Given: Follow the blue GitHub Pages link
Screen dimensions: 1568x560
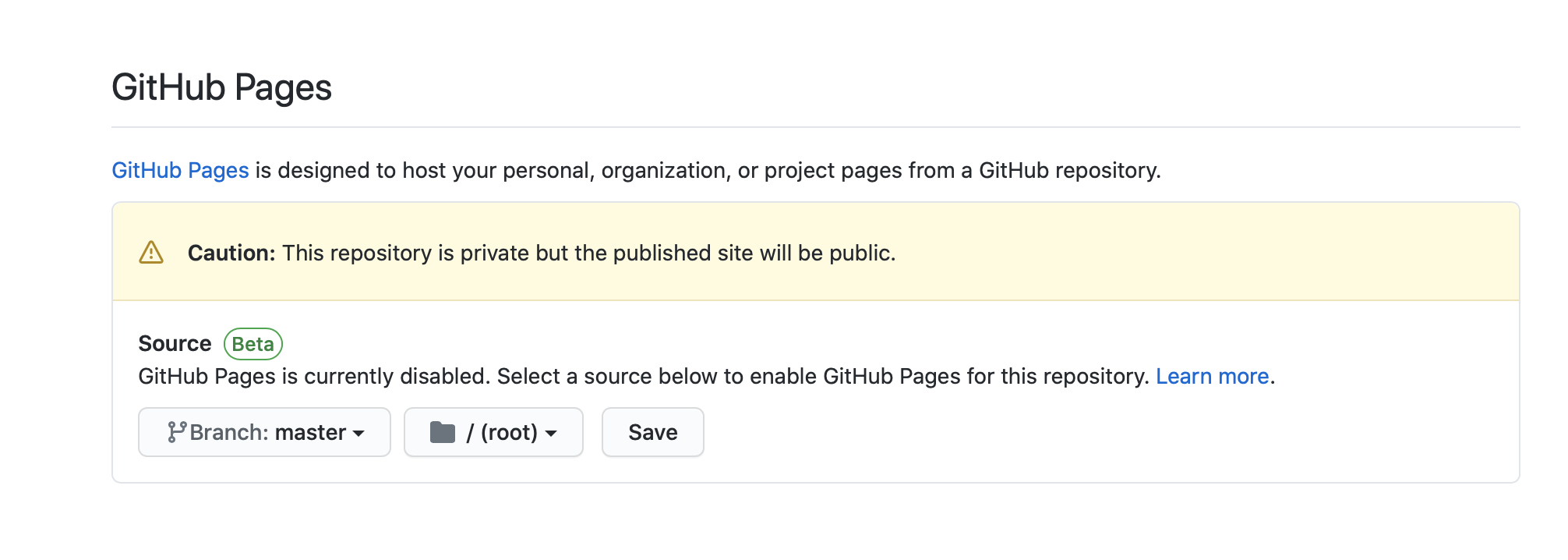Looking at the screenshot, I should pyautogui.click(x=180, y=170).
